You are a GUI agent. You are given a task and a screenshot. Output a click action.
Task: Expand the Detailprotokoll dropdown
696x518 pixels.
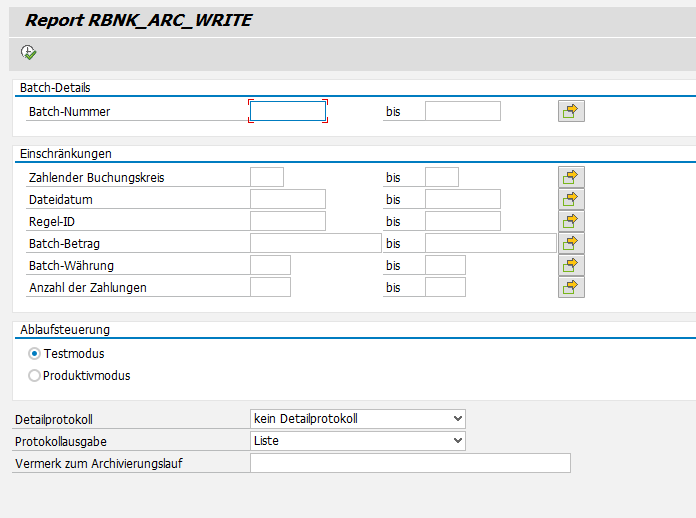point(457,419)
